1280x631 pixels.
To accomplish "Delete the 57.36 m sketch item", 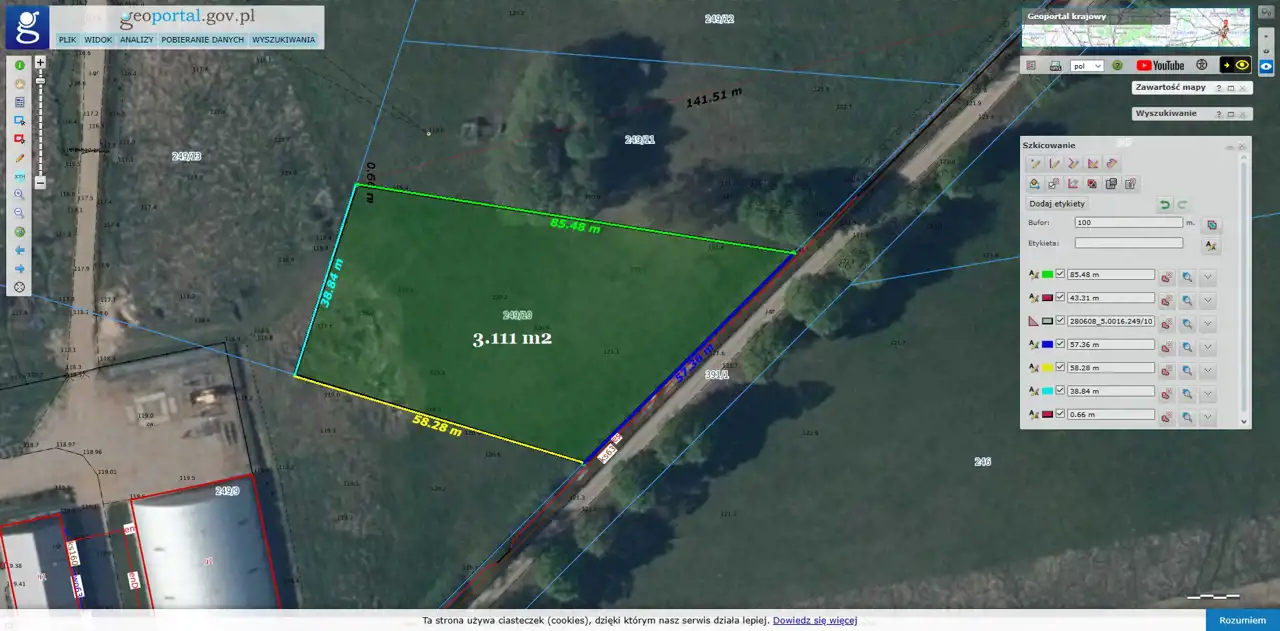I will [1166, 345].
